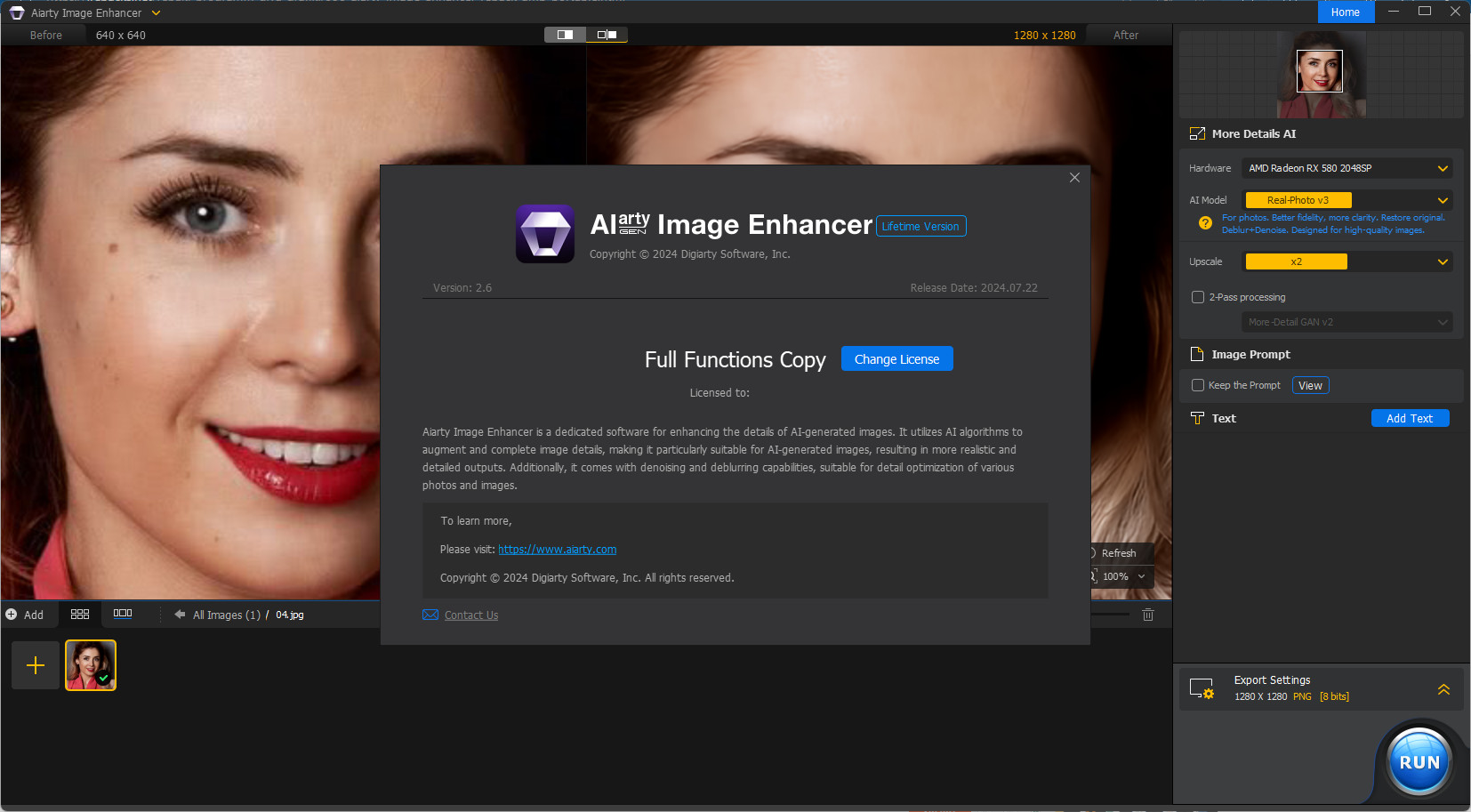The height and width of the screenshot is (812, 1471).
Task: Switch to single-view comparison mode icon
Action: point(566,35)
